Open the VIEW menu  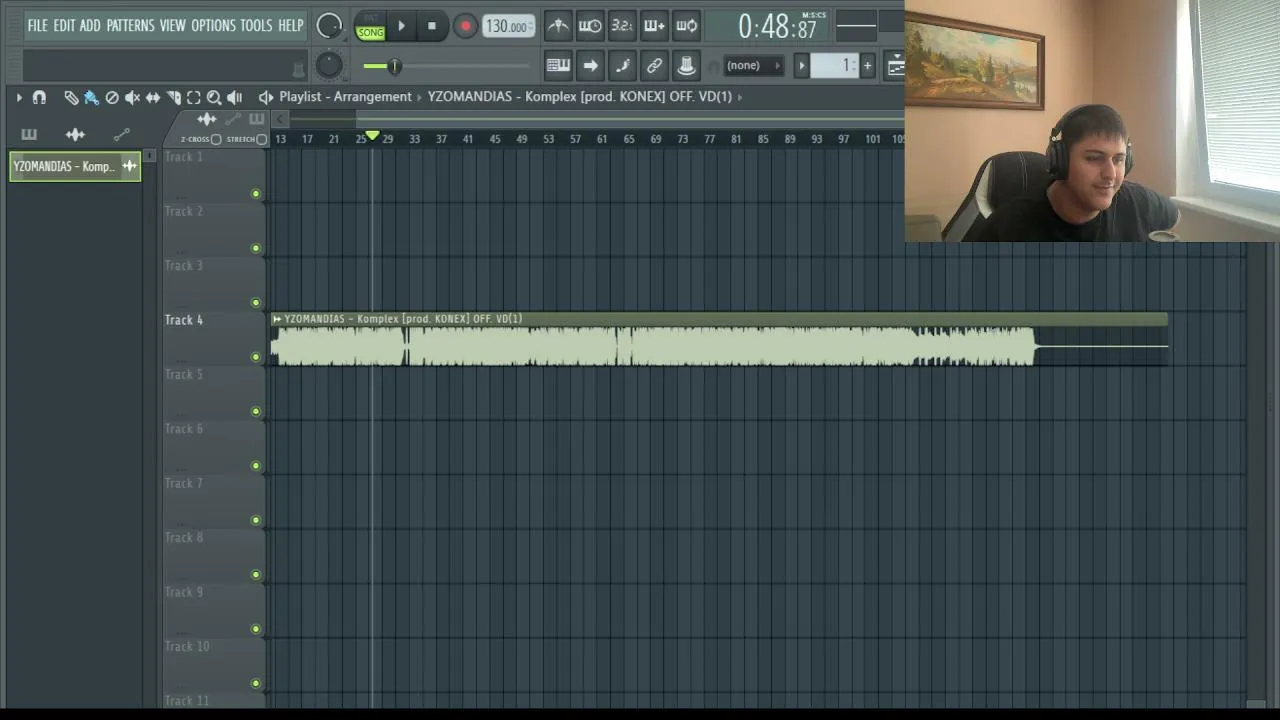(173, 25)
